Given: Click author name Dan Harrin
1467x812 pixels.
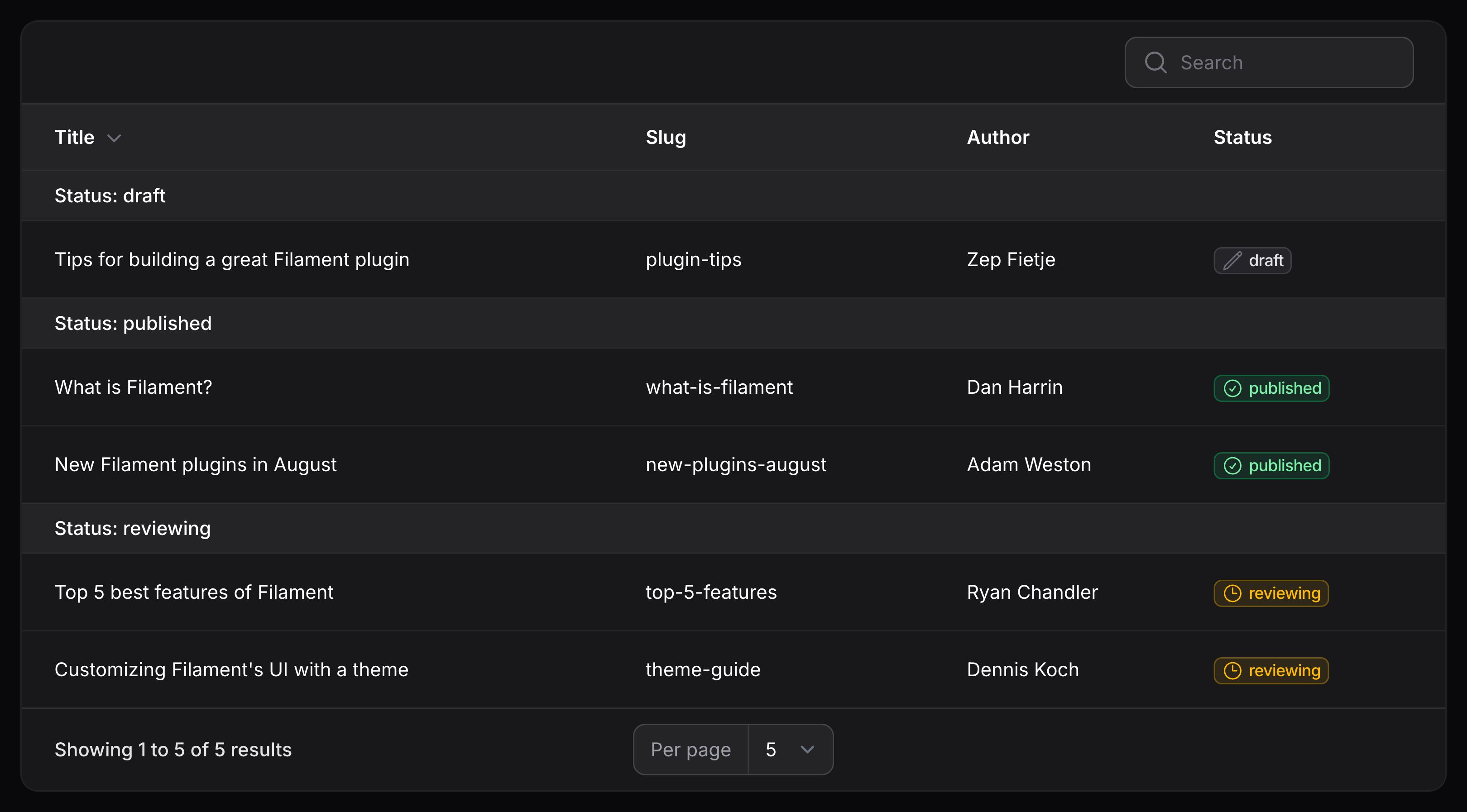Looking at the screenshot, I should click(1014, 387).
